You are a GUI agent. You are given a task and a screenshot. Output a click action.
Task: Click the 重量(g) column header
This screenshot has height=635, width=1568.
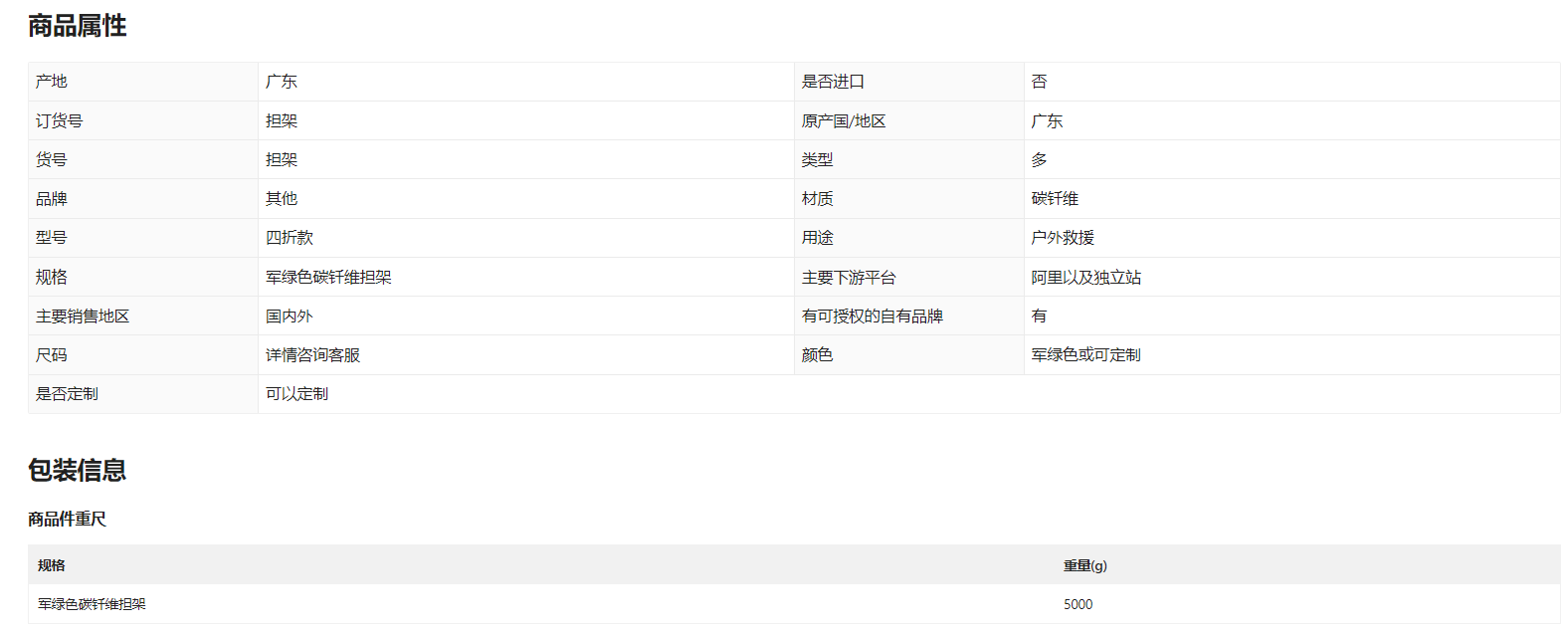tap(1084, 565)
